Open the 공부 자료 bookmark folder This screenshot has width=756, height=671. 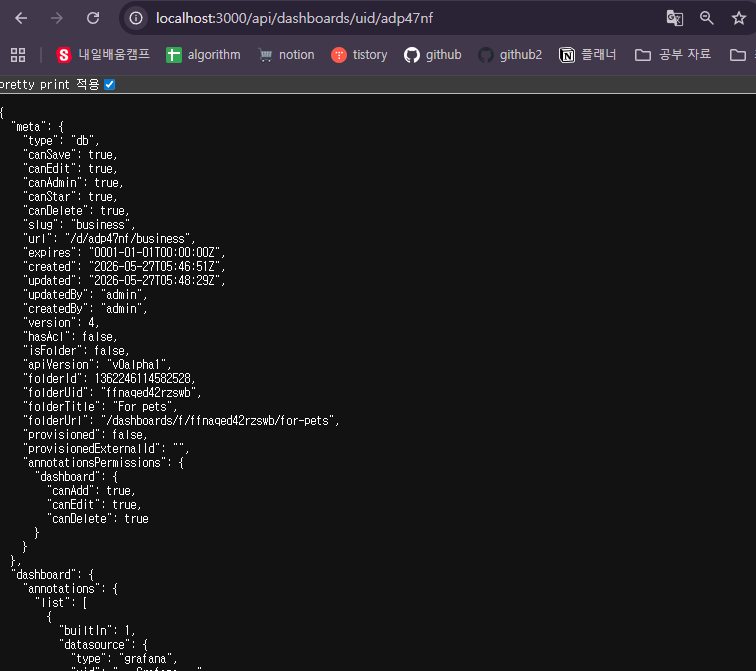pyautogui.click(x=673, y=55)
